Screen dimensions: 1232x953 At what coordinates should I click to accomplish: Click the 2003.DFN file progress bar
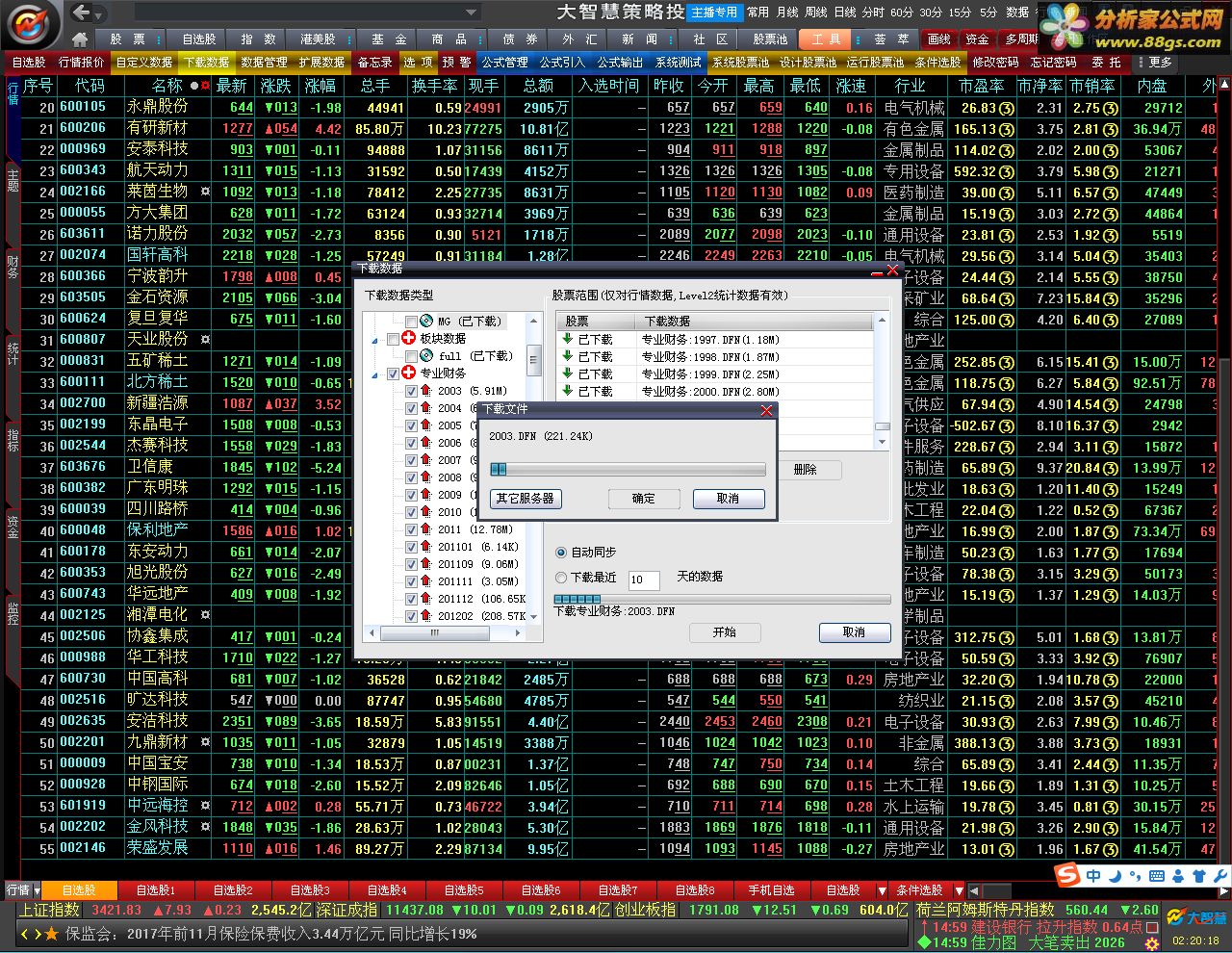pos(629,470)
